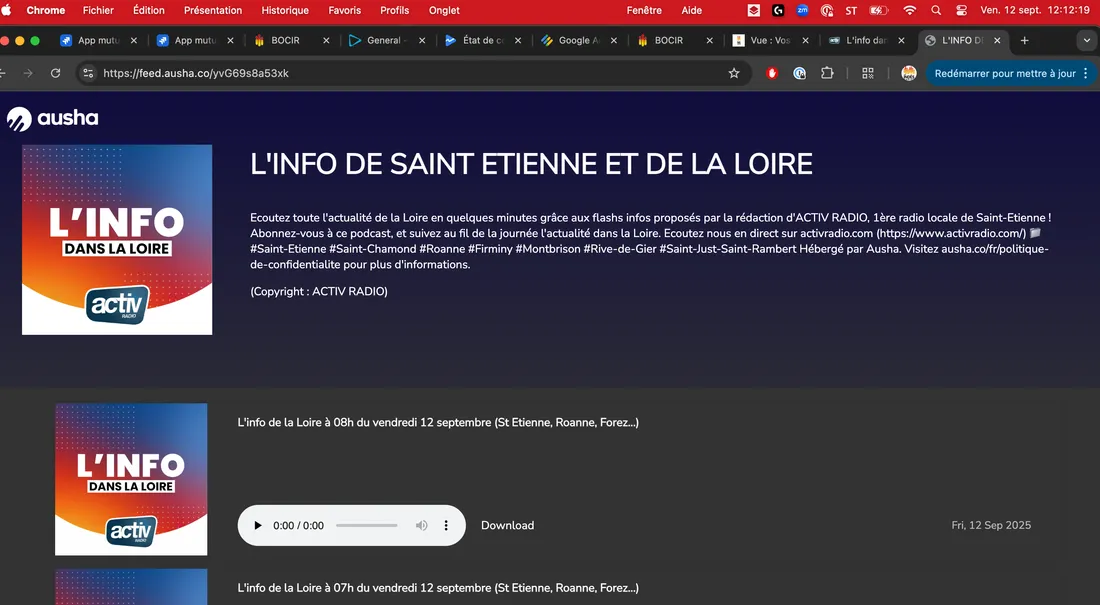This screenshot has width=1100, height=605.
Task: Open the 1Password extension icon
Action: [x=800, y=72]
